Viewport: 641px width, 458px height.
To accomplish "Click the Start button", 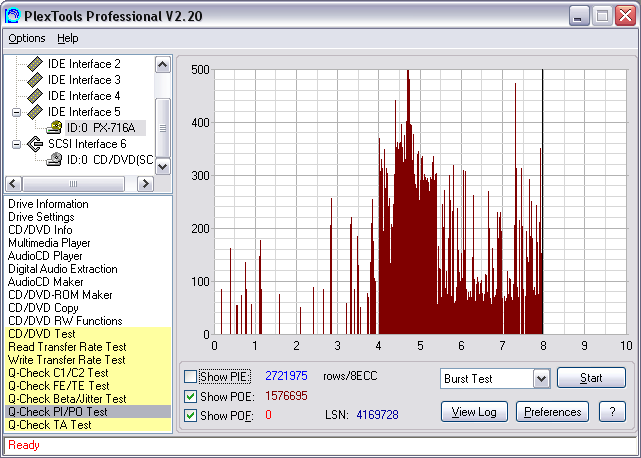I will click(x=591, y=378).
